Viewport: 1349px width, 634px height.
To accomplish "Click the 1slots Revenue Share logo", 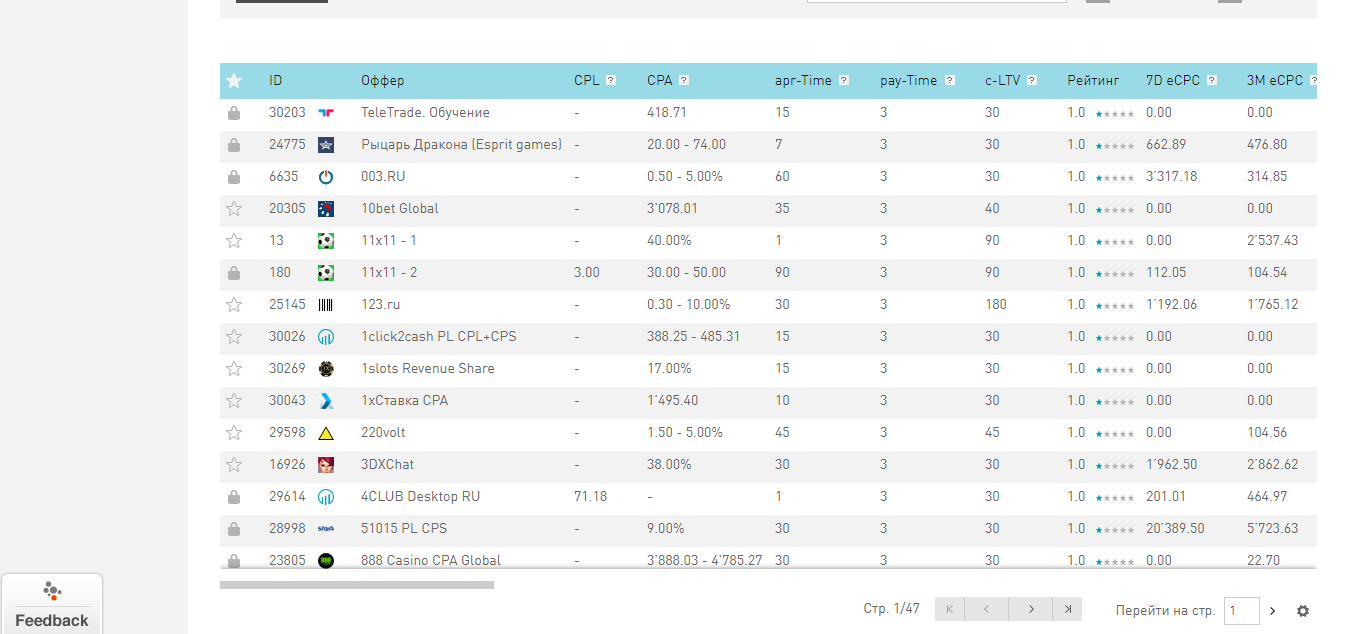I will pos(326,369).
